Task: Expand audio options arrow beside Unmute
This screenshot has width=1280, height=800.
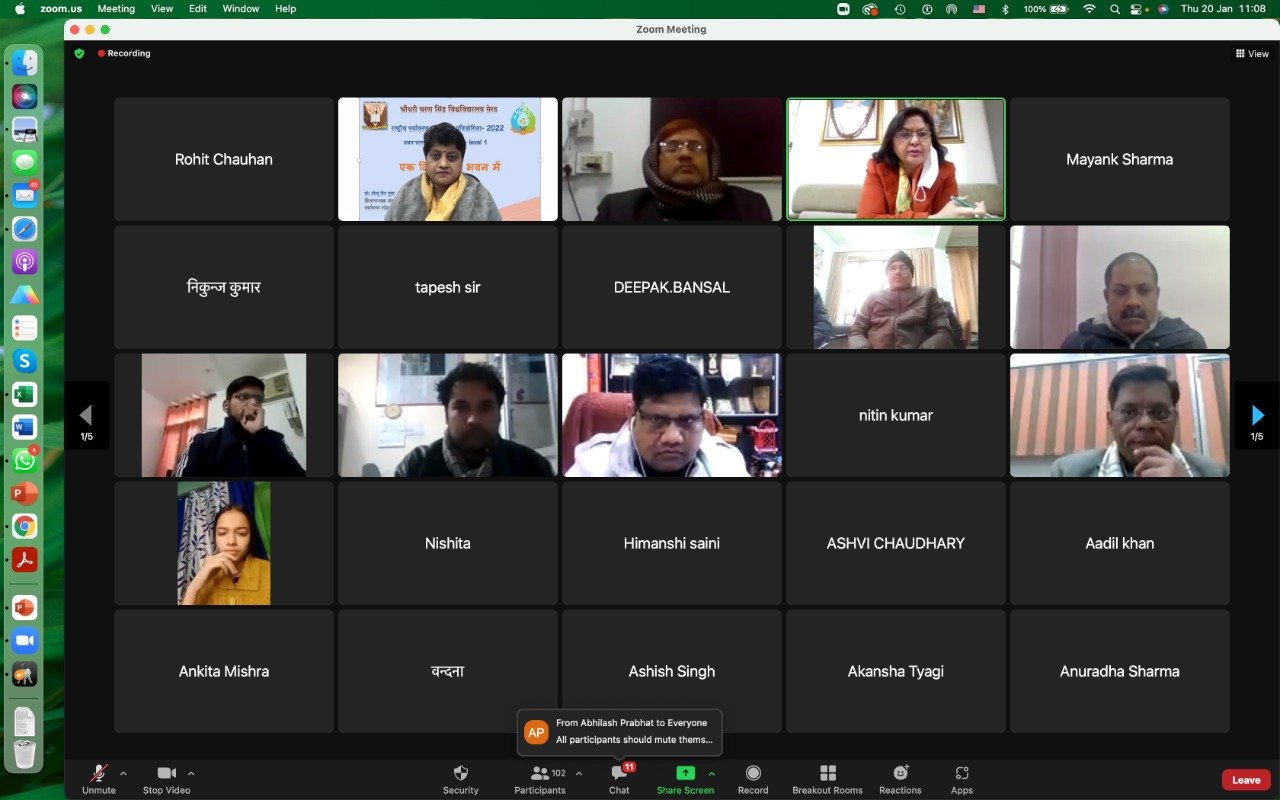Action: [x=123, y=773]
